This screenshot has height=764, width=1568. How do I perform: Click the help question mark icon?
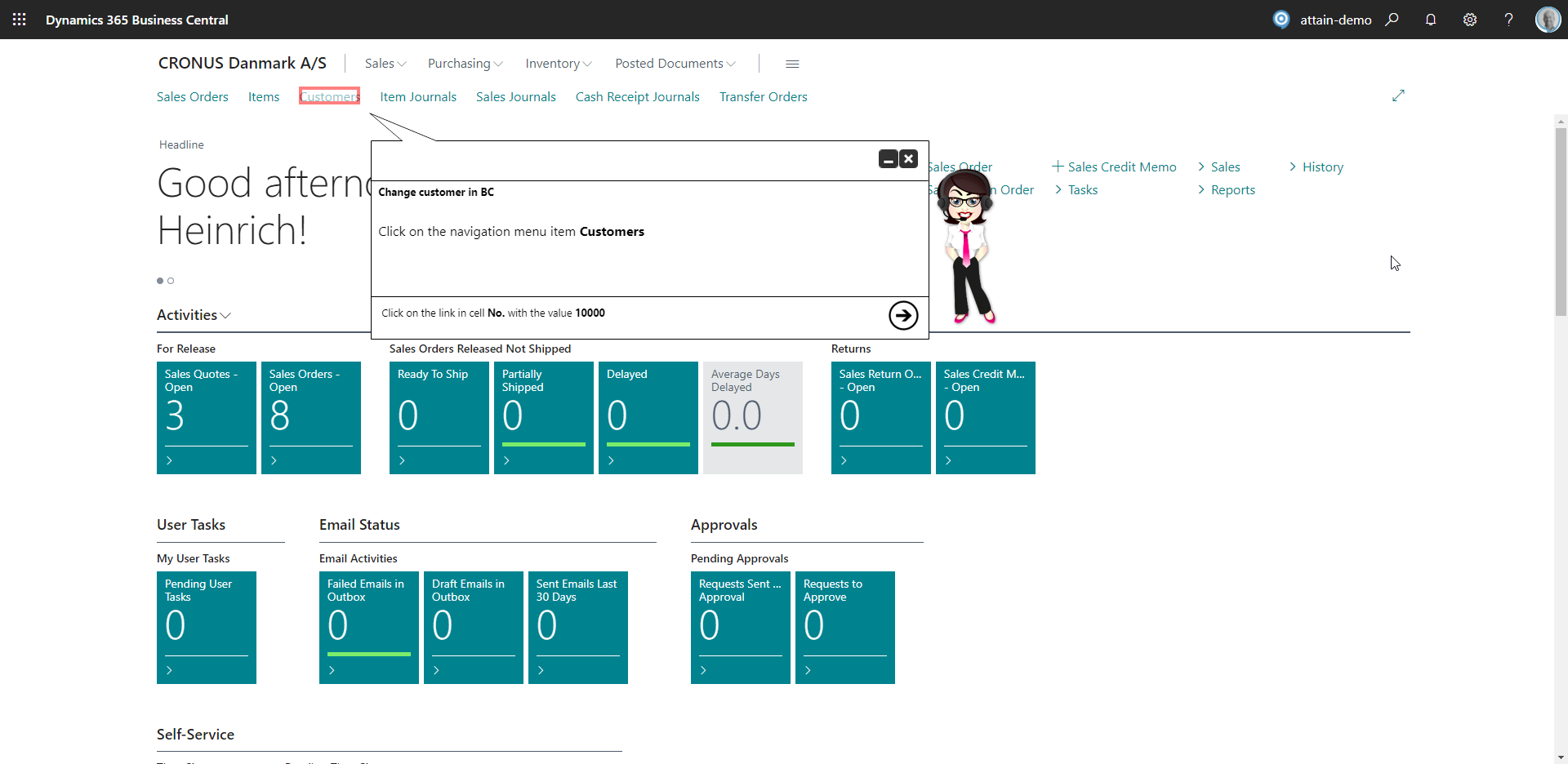[1508, 20]
